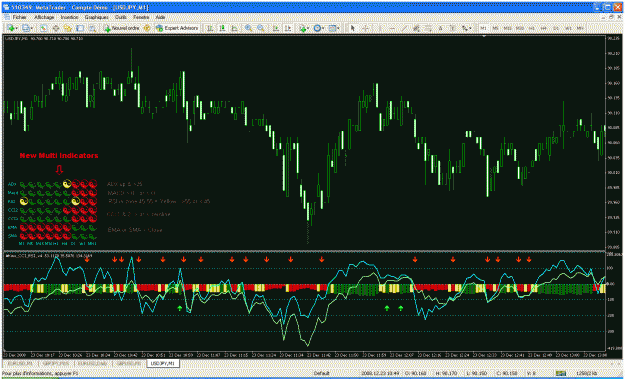Image resolution: width=625 pixels, height=379 pixels.
Task: Restore the inner chart window
Action: 612,18
